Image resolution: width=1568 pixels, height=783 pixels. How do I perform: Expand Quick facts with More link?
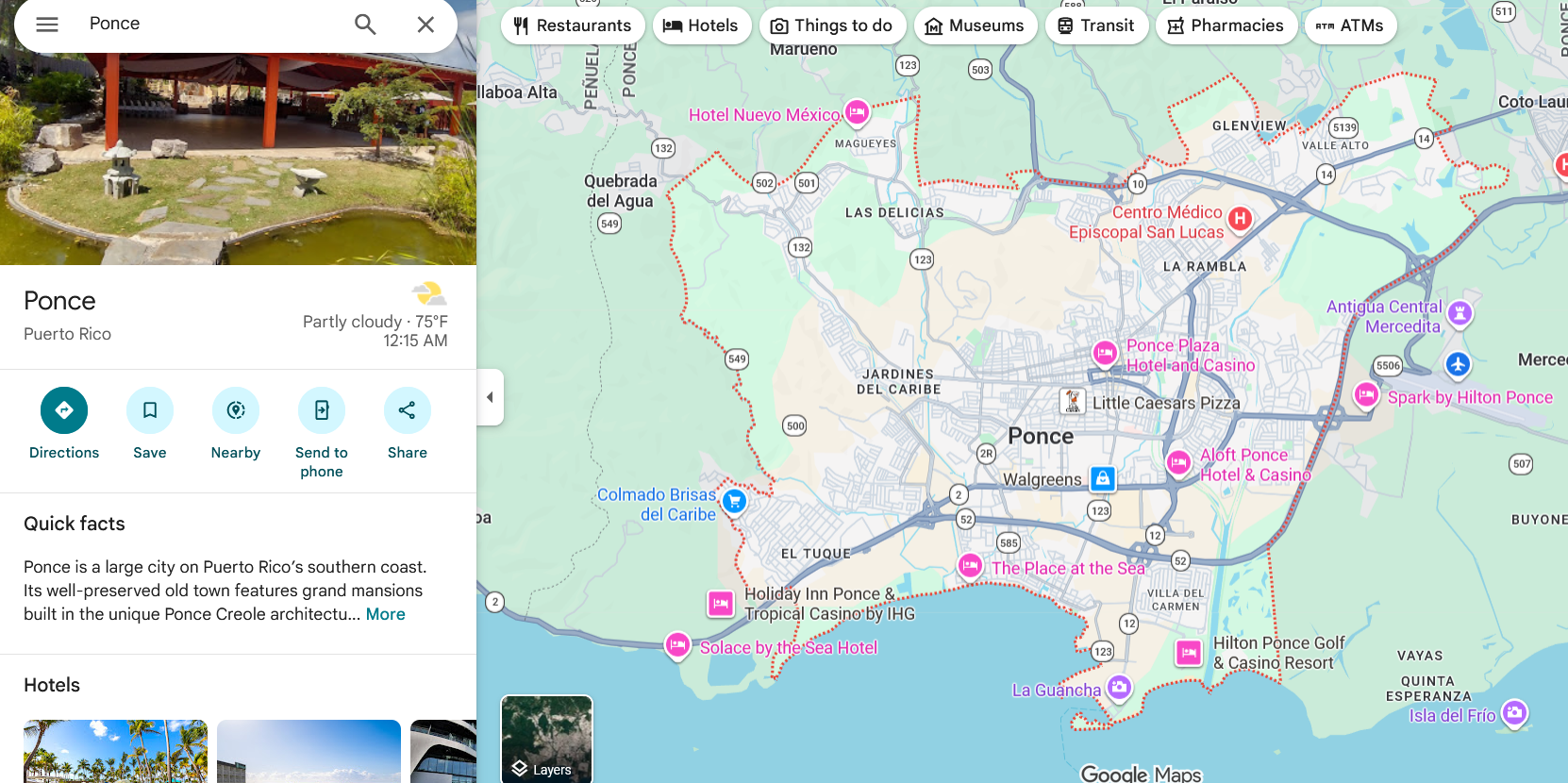click(x=386, y=614)
